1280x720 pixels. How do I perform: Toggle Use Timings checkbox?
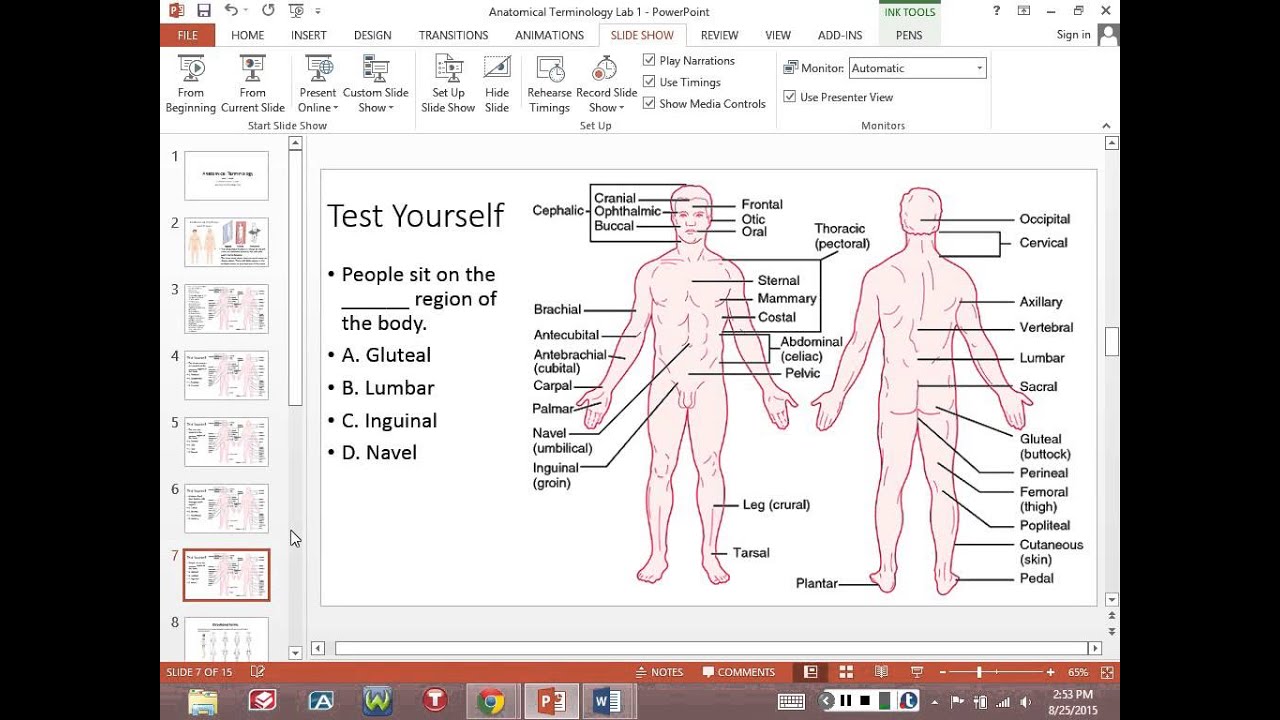[649, 82]
